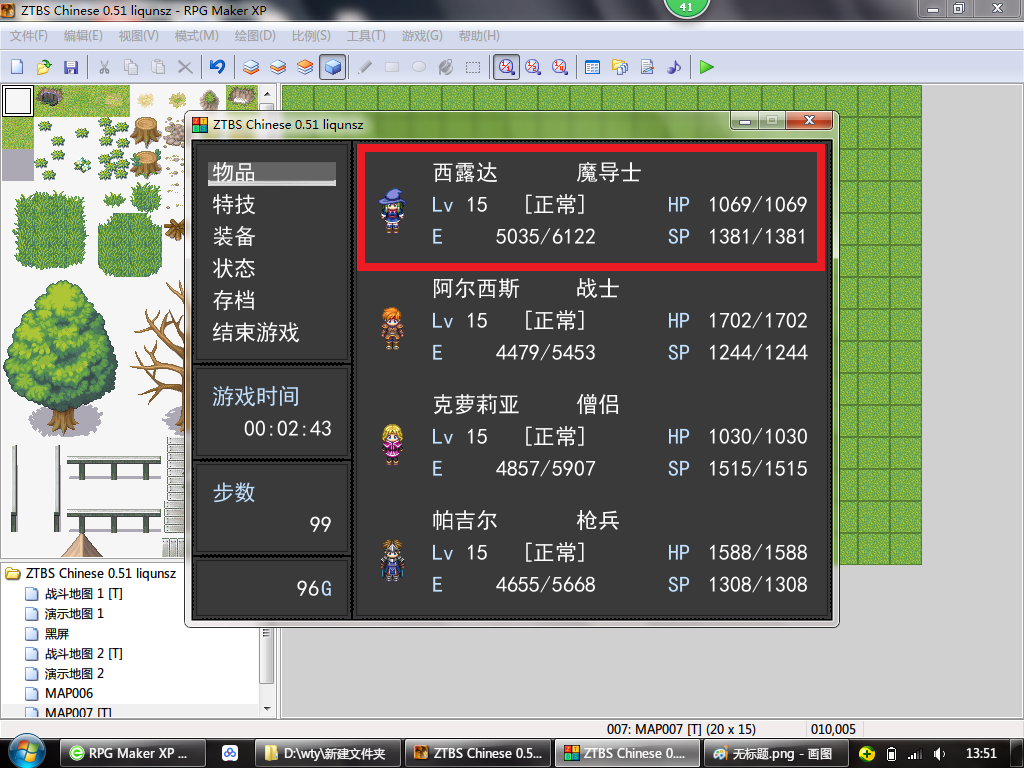Choose the Select marquee tool
The height and width of the screenshot is (768, 1024).
(473, 67)
